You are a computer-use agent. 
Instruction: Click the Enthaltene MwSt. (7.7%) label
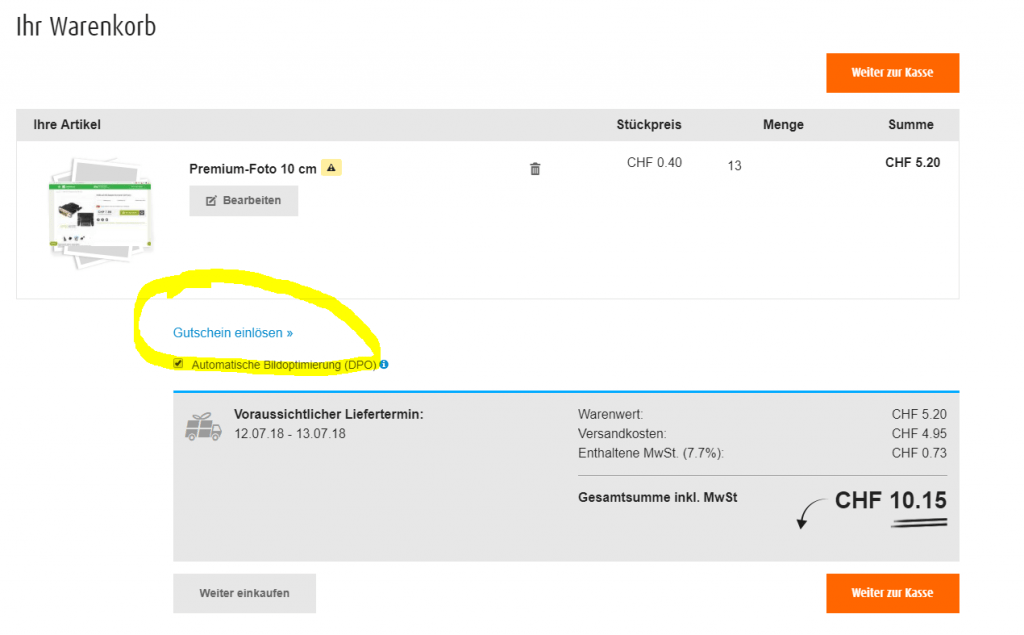tap(650, 453)
